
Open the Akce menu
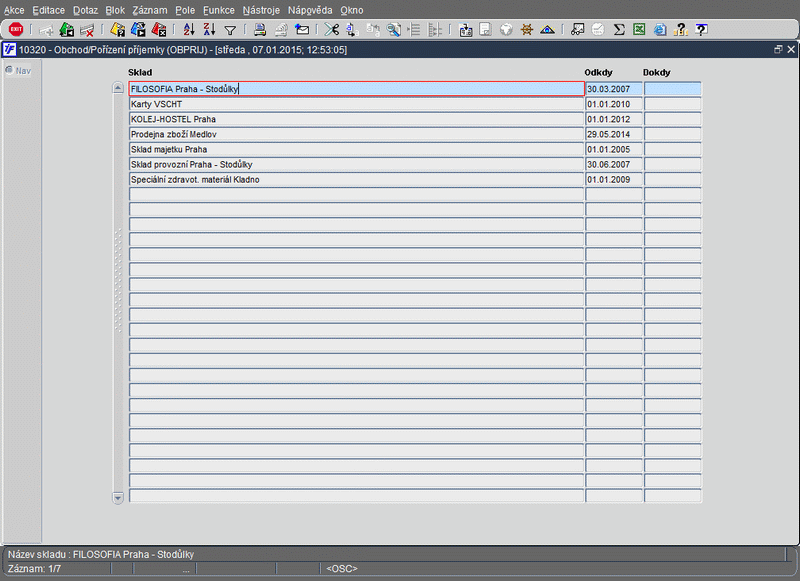(14, 10)
